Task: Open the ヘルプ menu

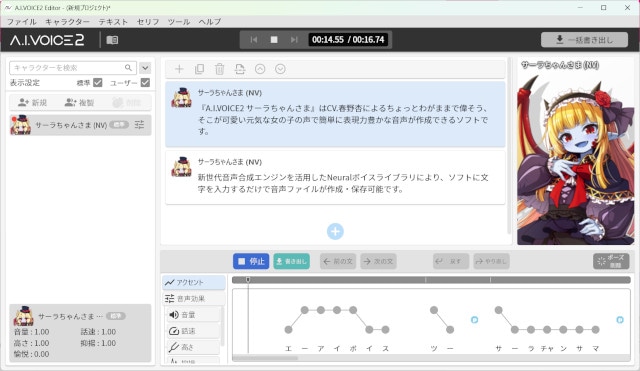Action: [210, 22]
